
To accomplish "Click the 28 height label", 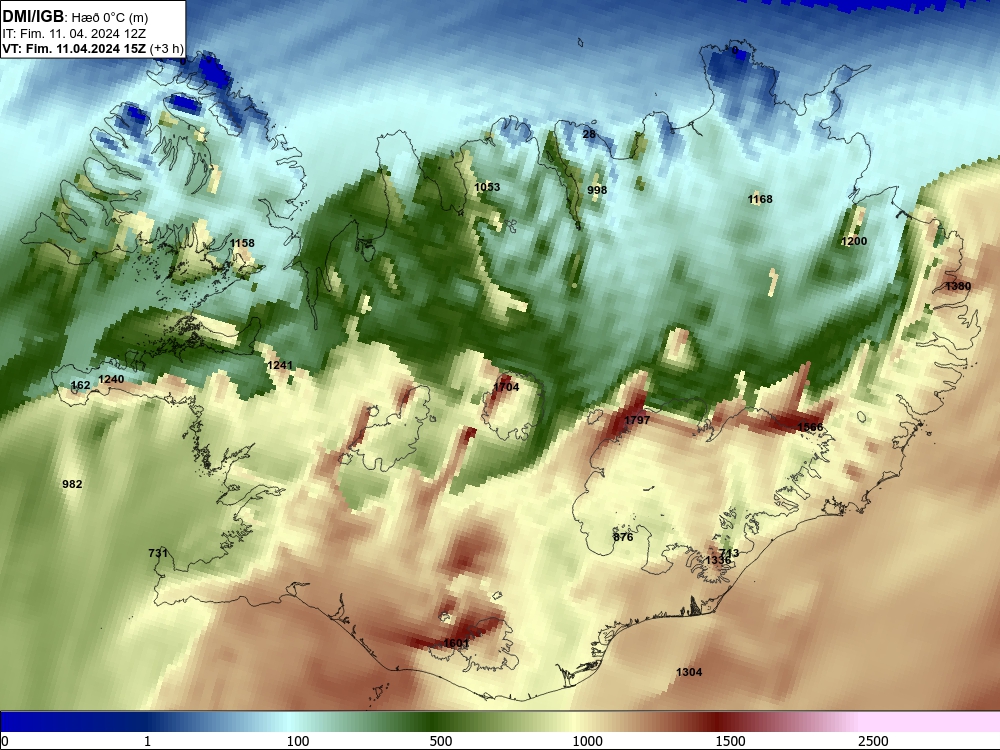I will point(589,134).
